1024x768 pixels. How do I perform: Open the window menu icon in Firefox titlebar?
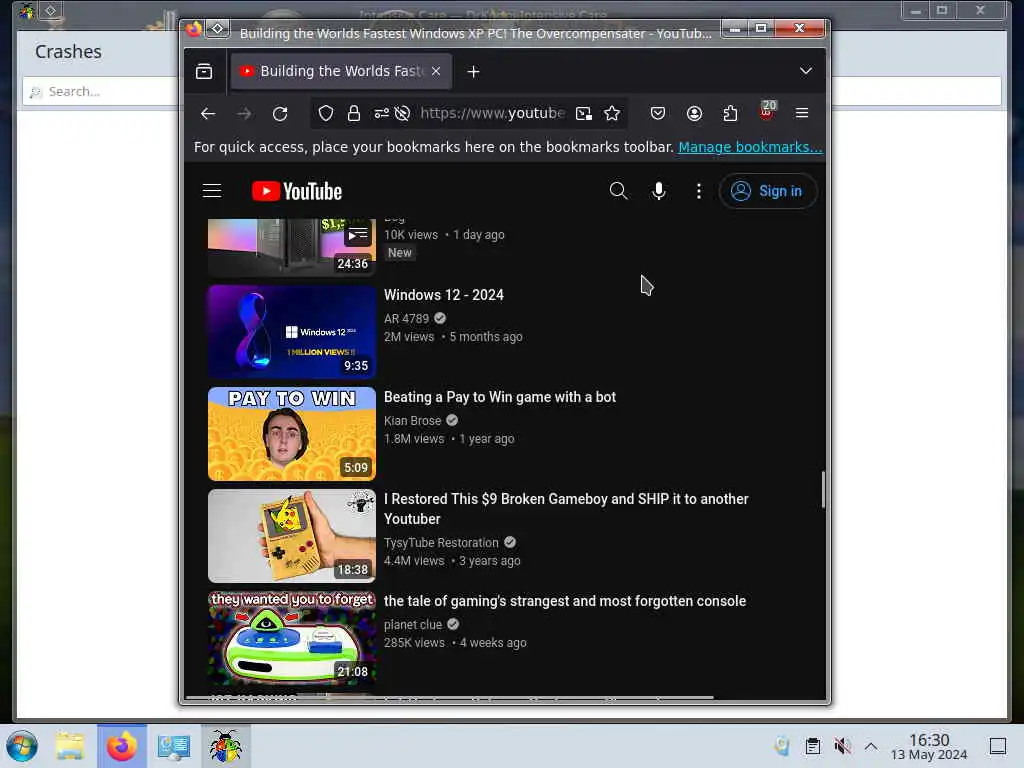coord(218,29)
